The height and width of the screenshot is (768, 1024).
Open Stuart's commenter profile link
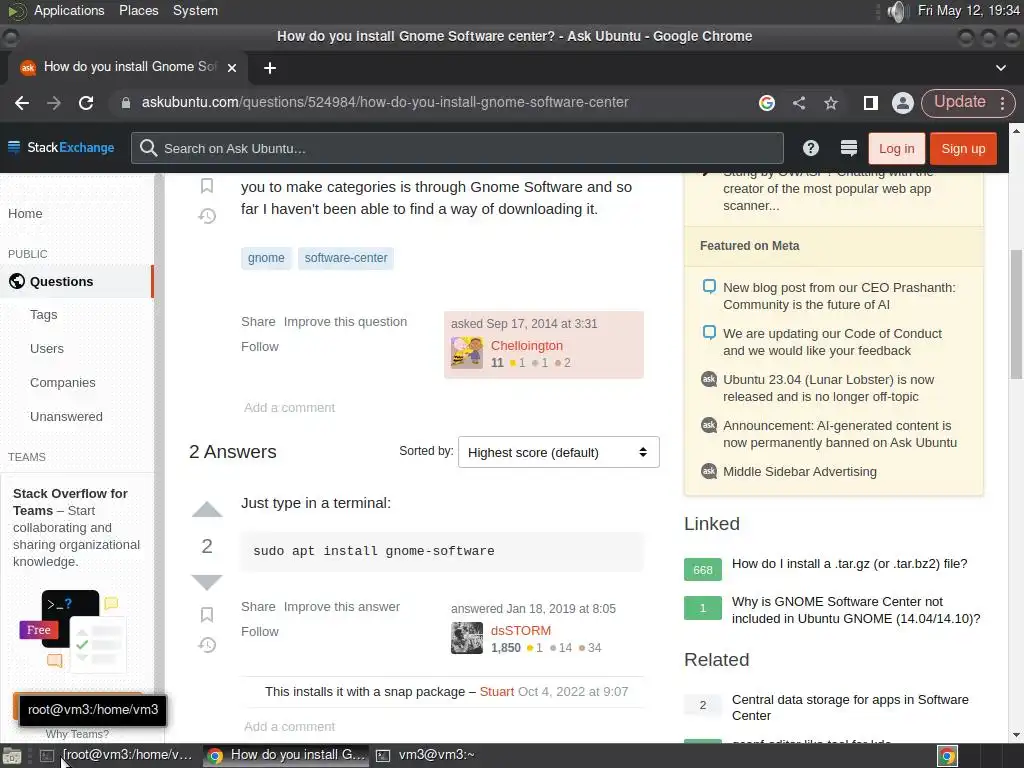[496, 692]
